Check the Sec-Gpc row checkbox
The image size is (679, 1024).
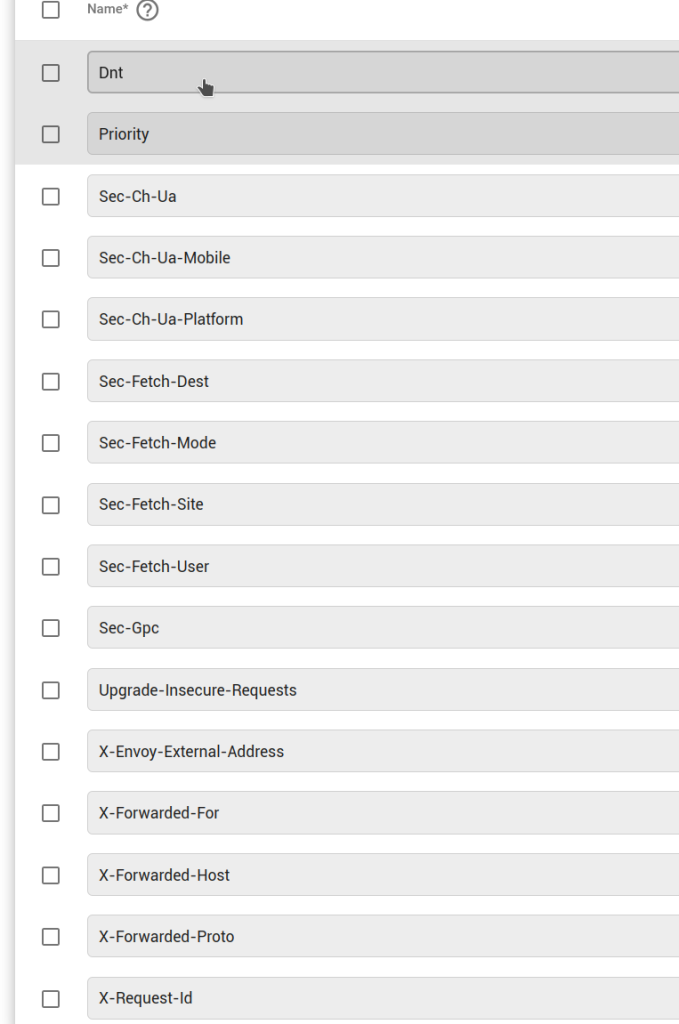click(51, 628)
